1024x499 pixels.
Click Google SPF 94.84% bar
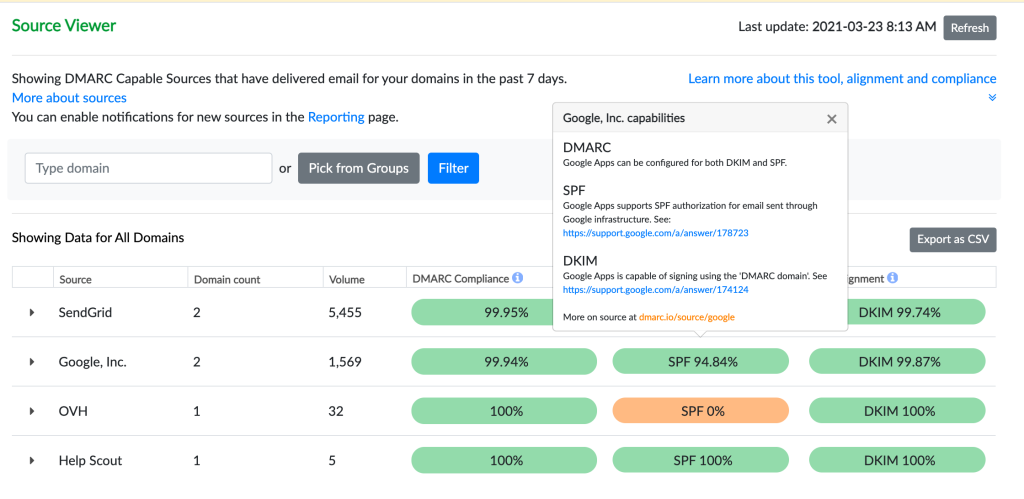(701, 362)
